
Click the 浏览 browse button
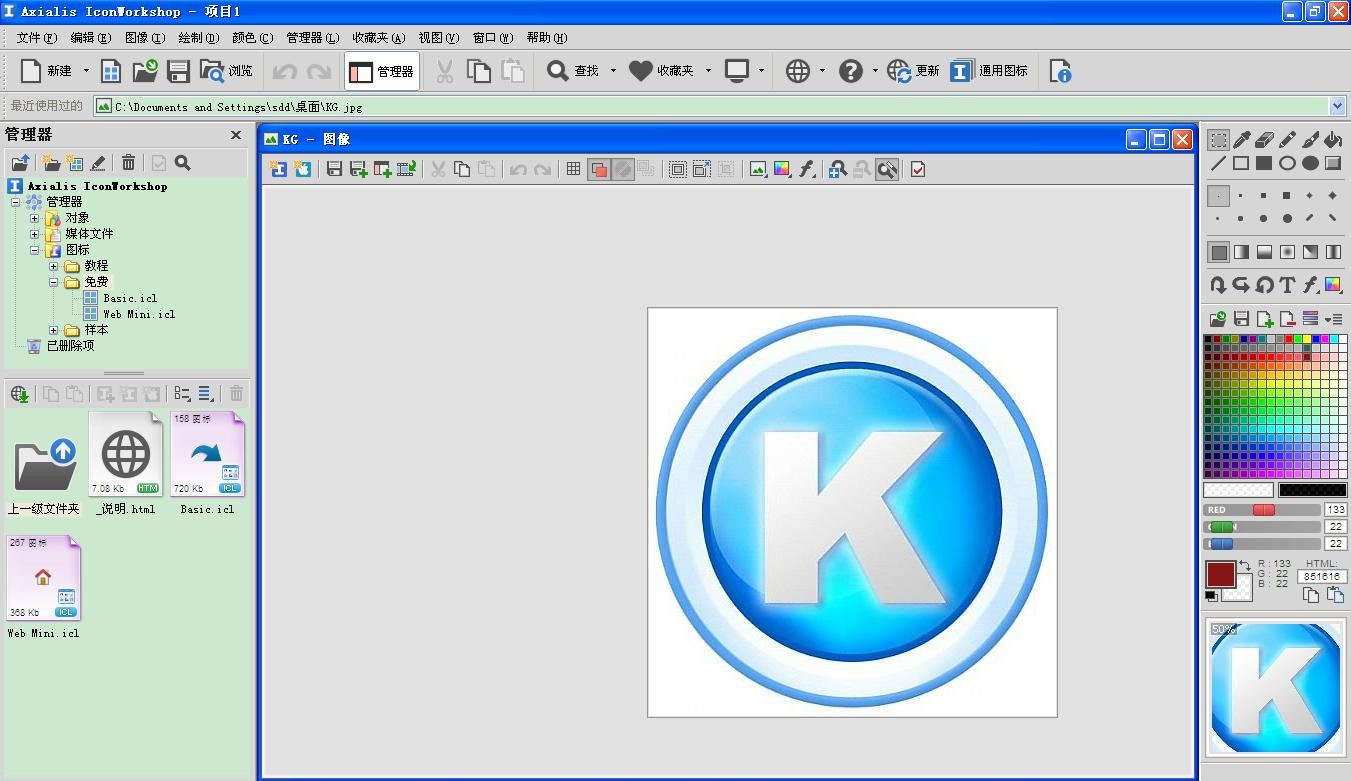tap(227, 71)
